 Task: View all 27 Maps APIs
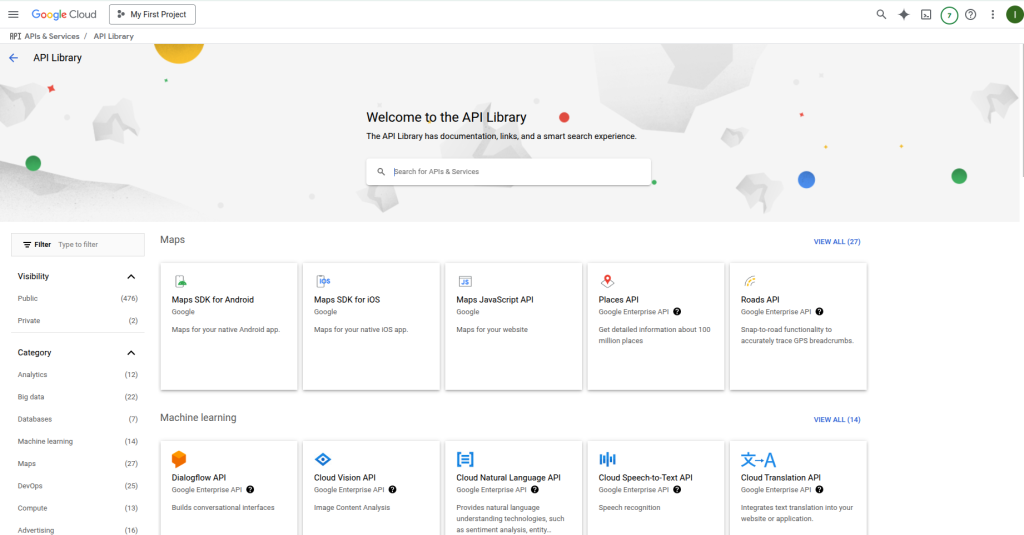[836, 242]
